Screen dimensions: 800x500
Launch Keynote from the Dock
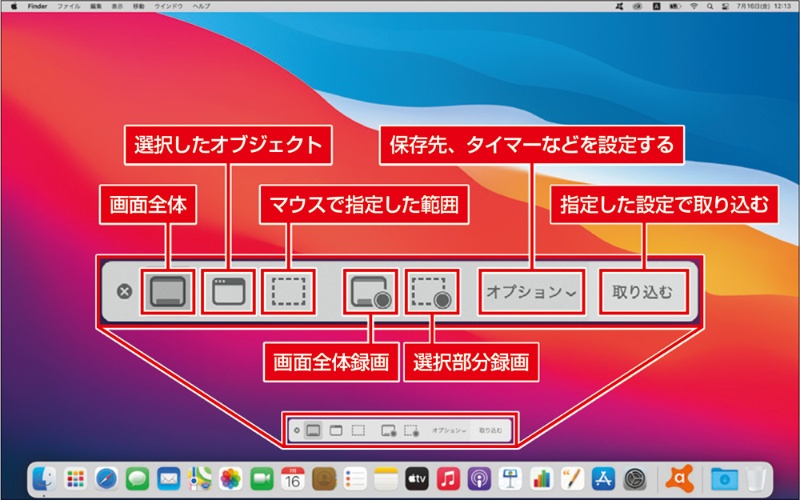click(511, 479)
